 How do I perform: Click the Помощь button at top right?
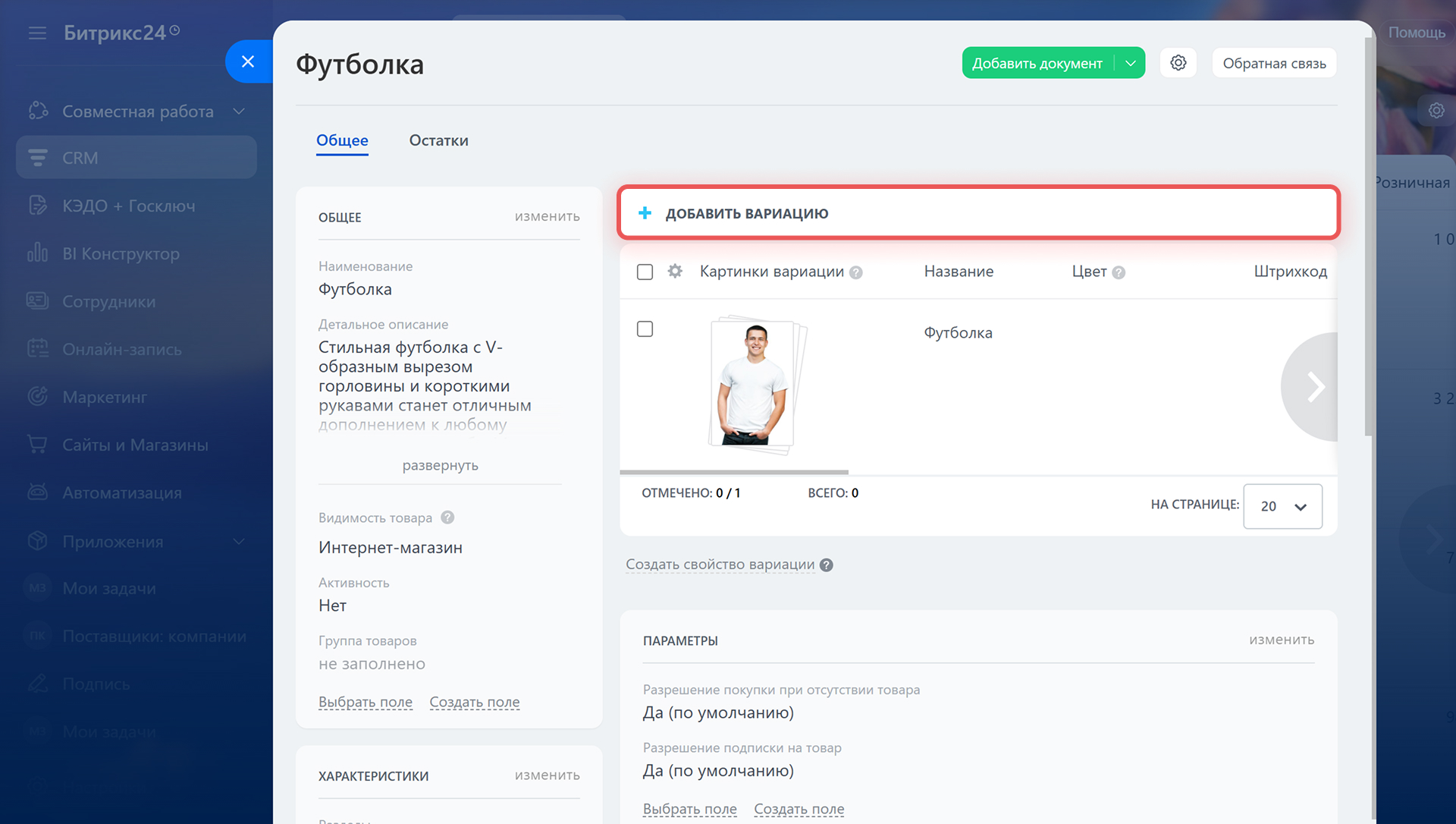point(1417,33)
